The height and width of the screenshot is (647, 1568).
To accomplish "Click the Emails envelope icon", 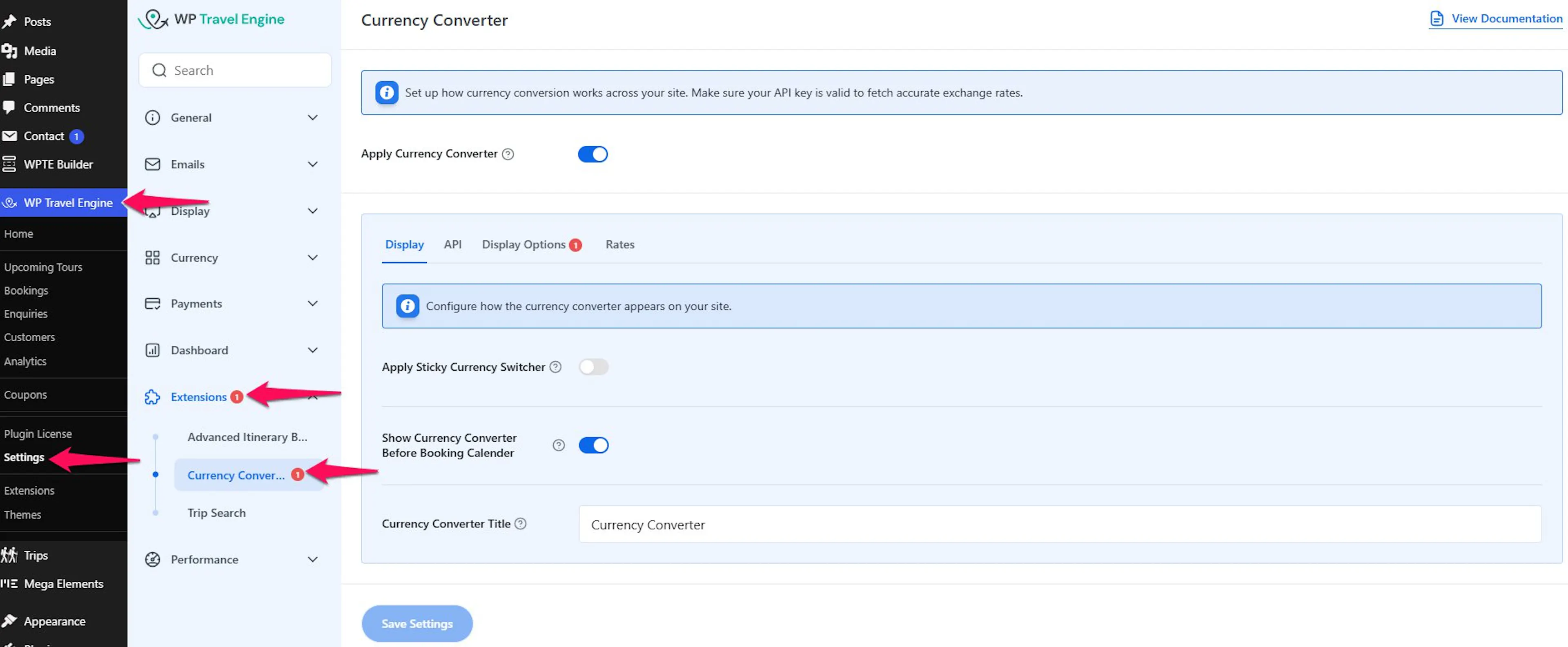I will pos(152,165).
